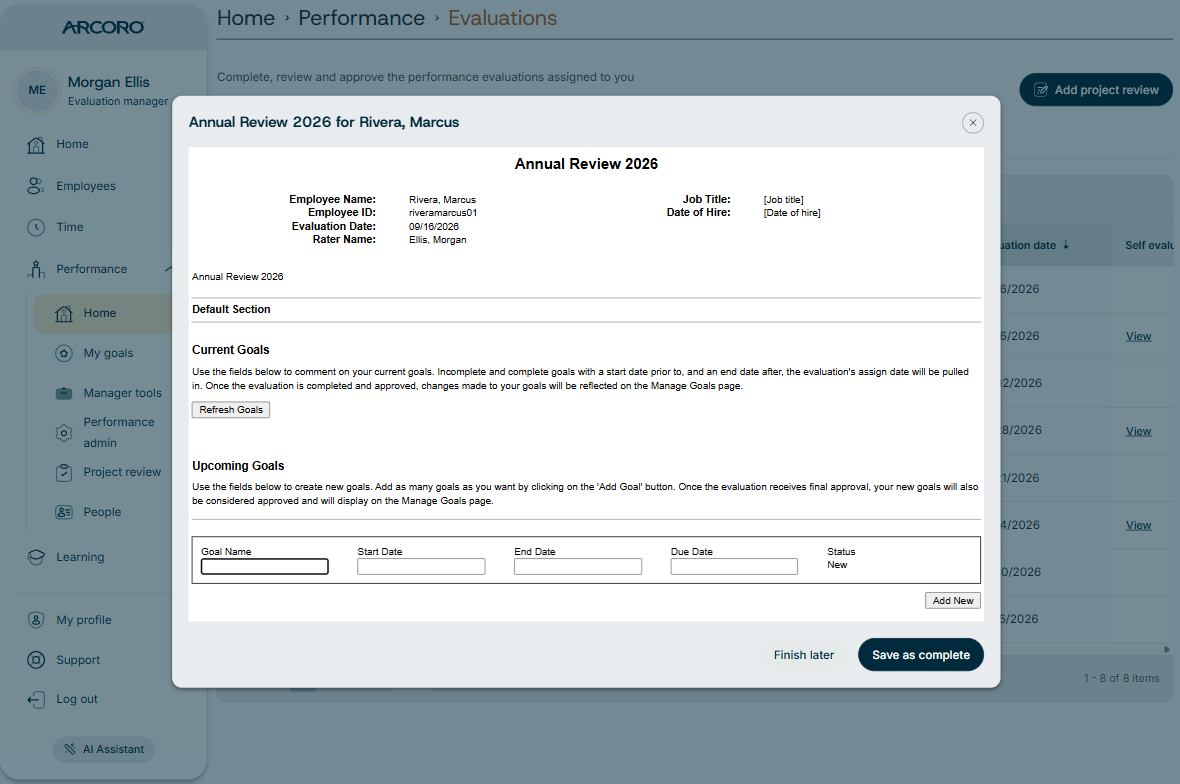1180x784 pixels.
Task: Click the Evaluation Date value '09/16/2026'
Action: 433,226
